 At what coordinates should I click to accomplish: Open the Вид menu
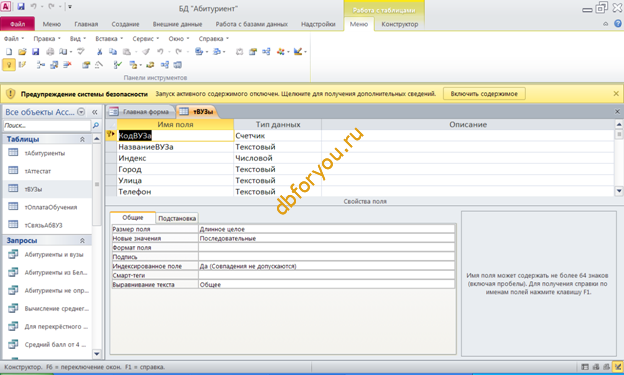click(78, 39)
